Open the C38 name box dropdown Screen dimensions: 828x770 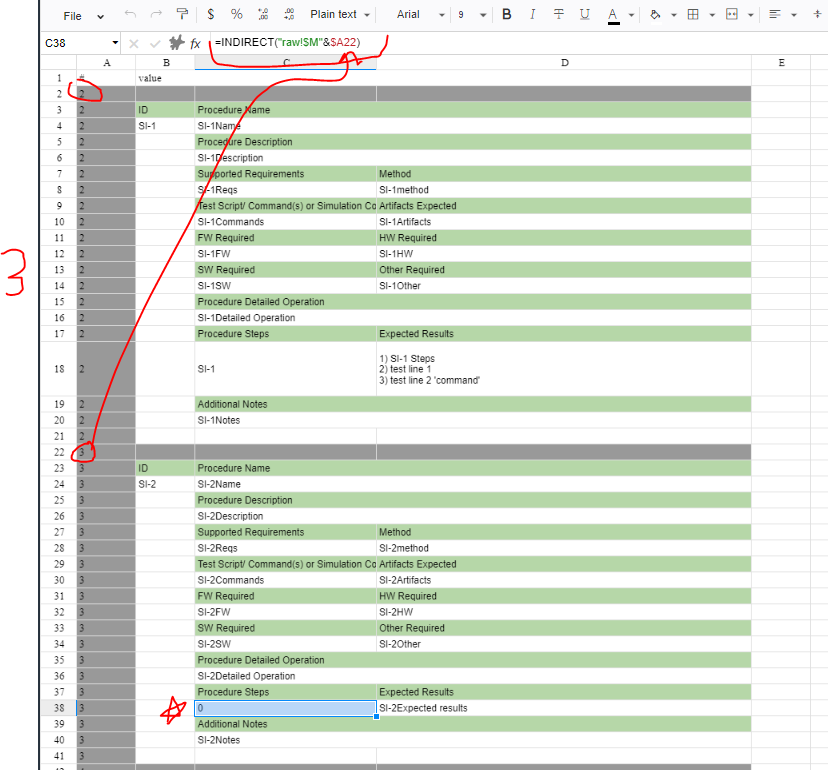point(115,43)
